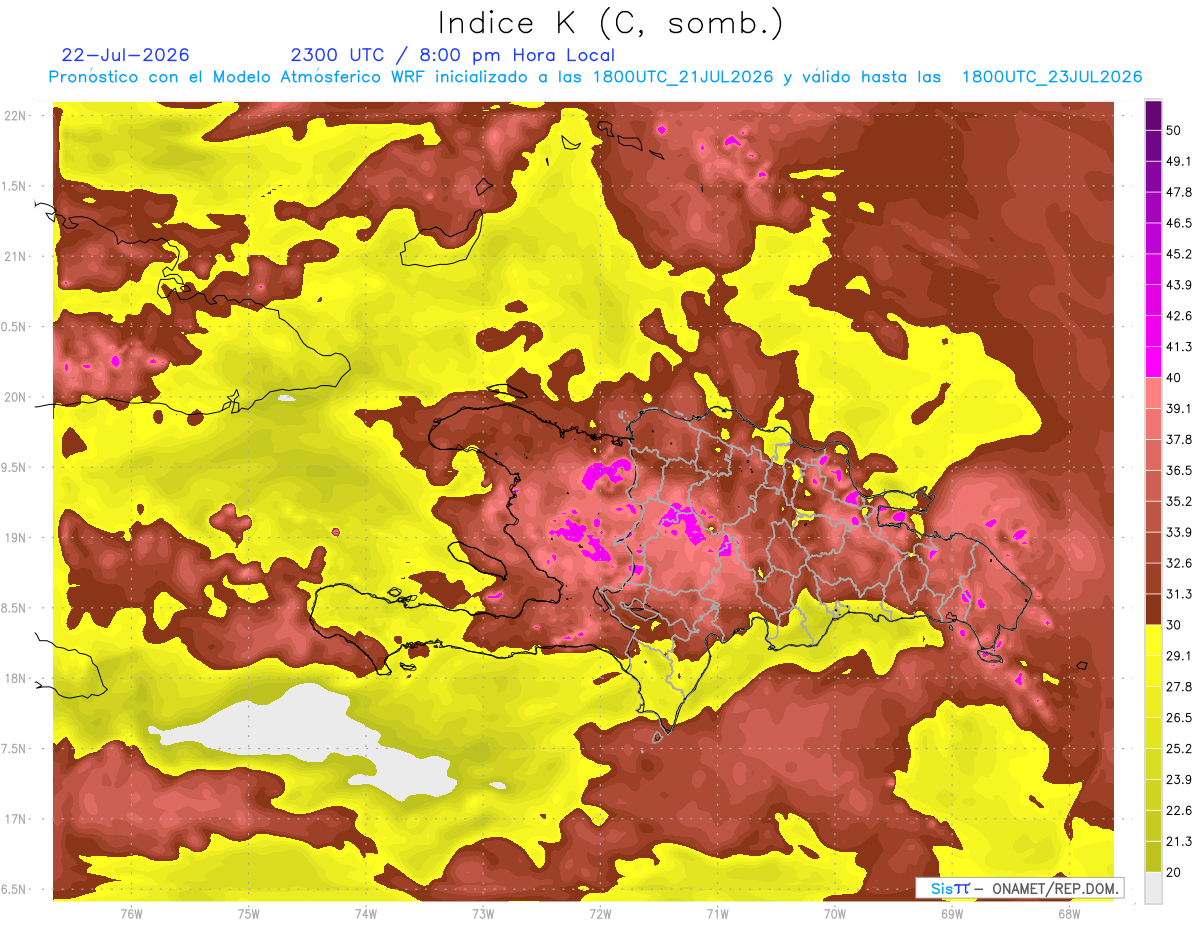Pick the dark brown swatch between 30 and 31.3
Viewport: 1200px width, 927px height.
1153,609
